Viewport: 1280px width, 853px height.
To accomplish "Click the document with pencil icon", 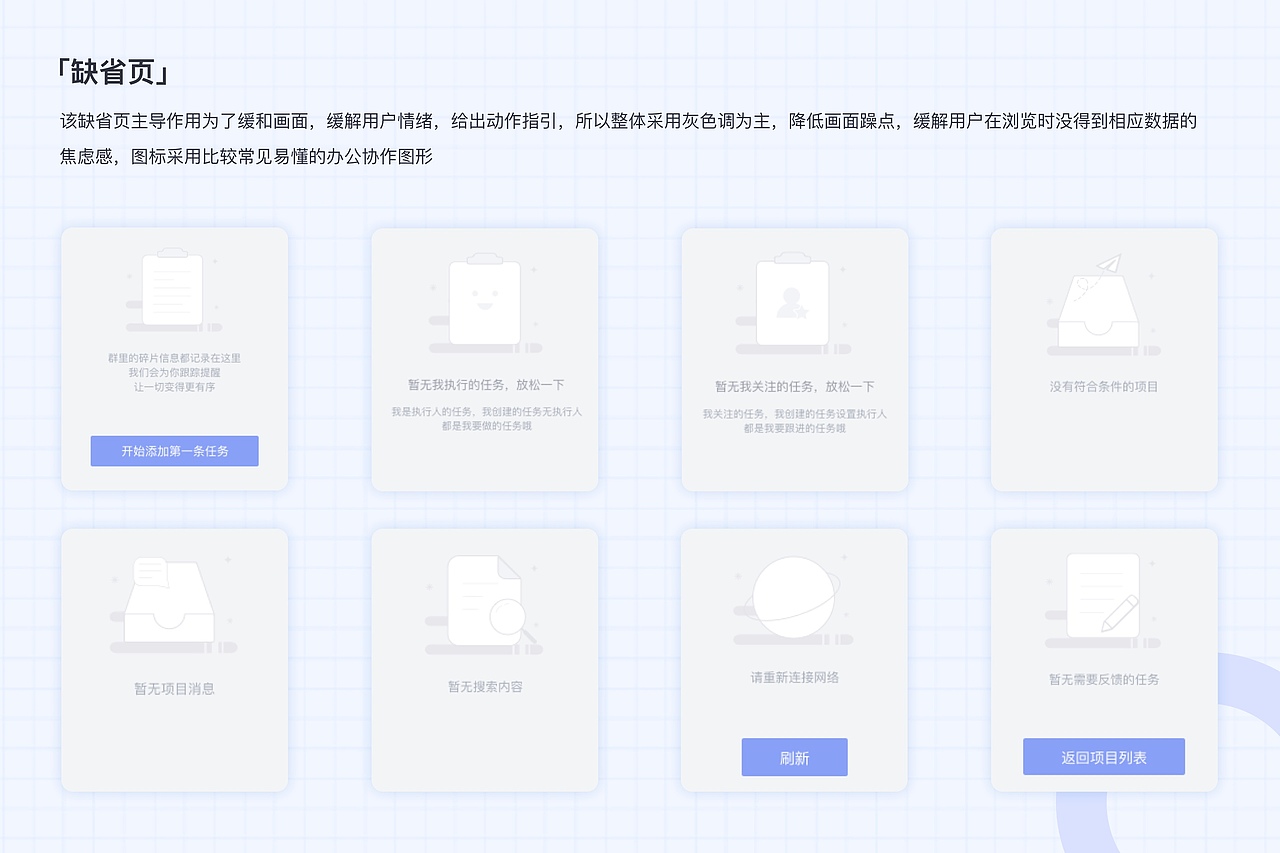I will point(1104,595).
